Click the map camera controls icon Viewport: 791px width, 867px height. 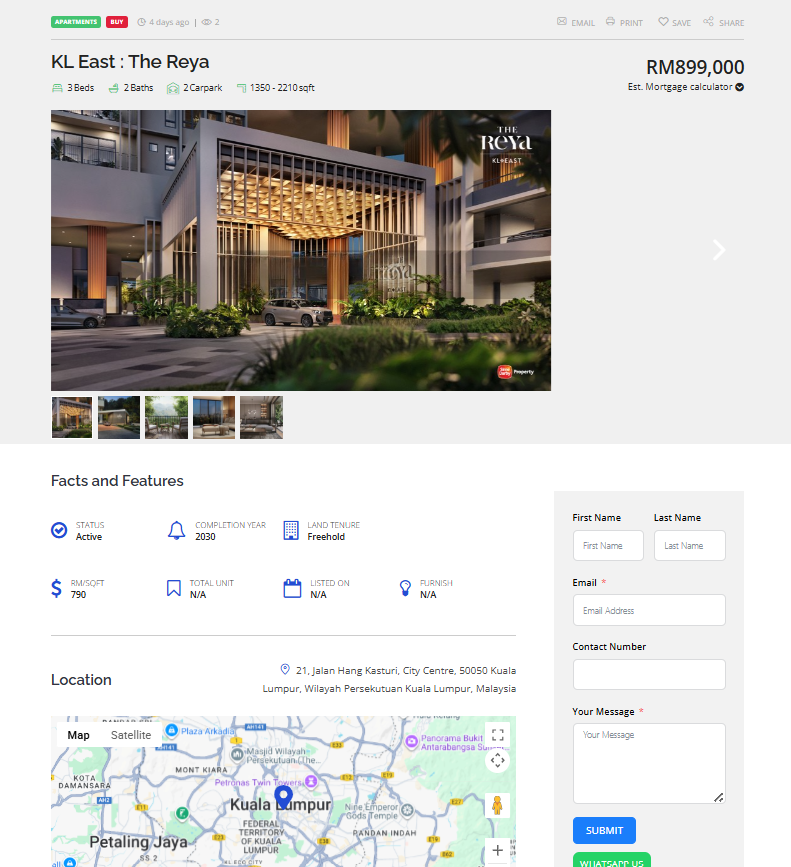click(x=497, y=761)
